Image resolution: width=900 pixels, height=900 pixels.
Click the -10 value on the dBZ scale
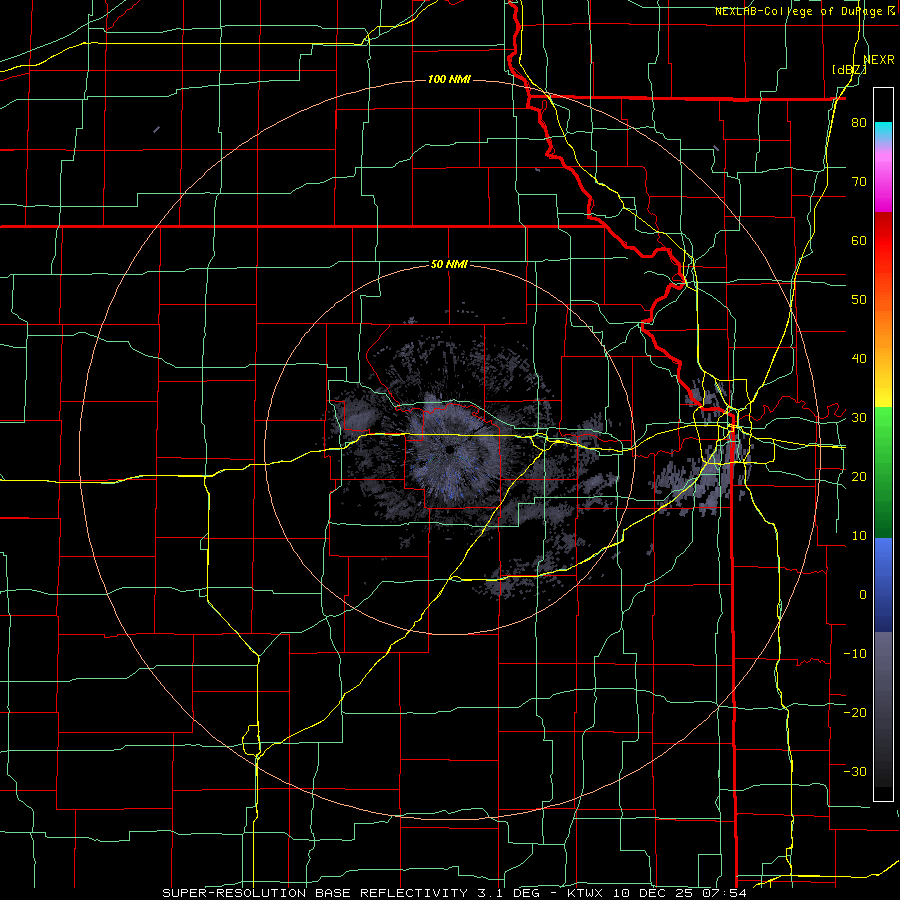pyautogui.click(x=855, y=653)
